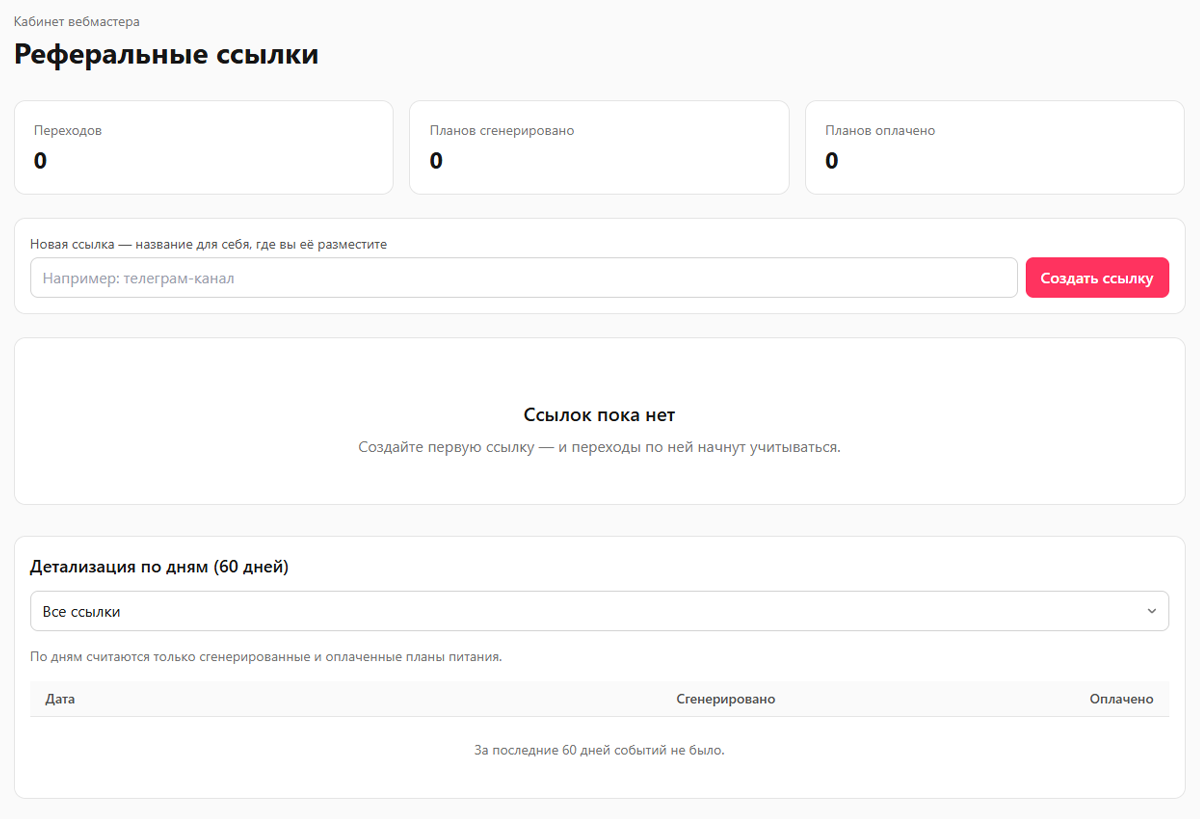Viewport: 1200px width, 819px height.
Task: Click the "Реферальные ссылки" page heading
Action: point(166,54)
